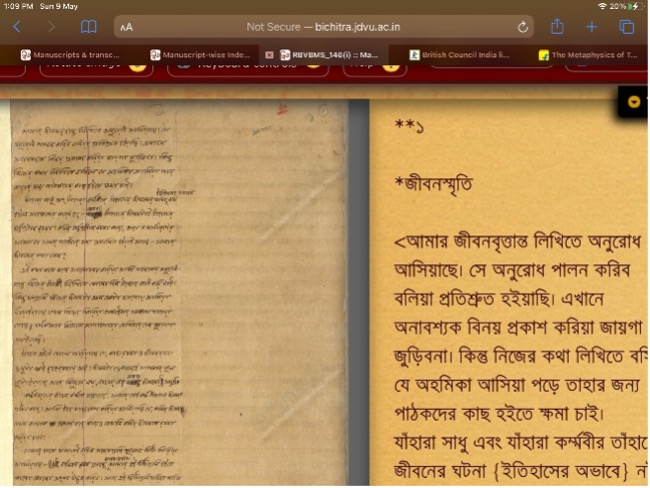Tap the forward navigation arrow
The height and width of the screenshot is (488, 650).
pos(50,27)
